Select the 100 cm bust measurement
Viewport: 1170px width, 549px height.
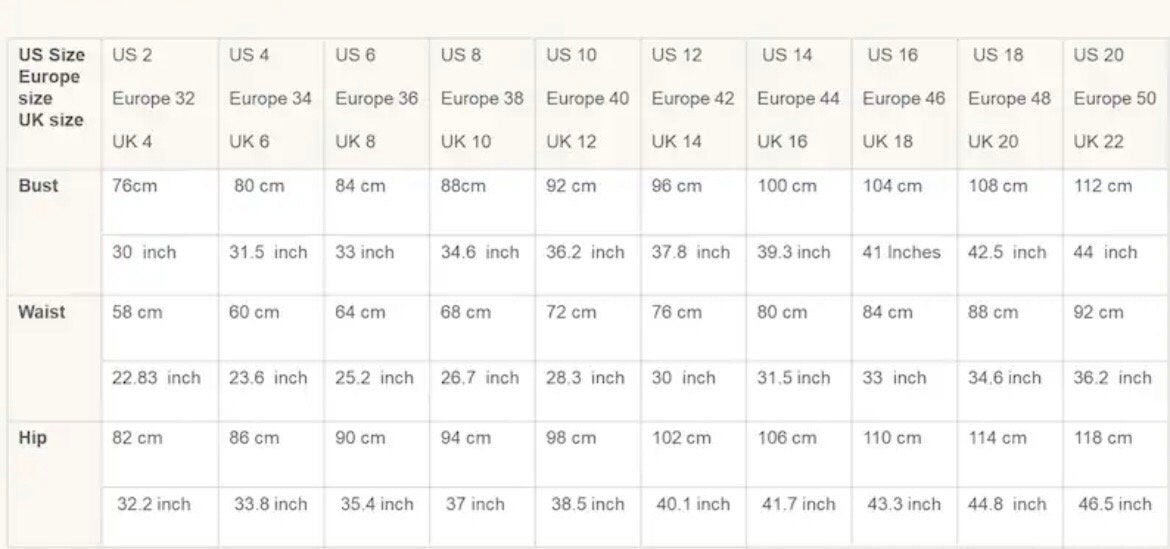786,186
